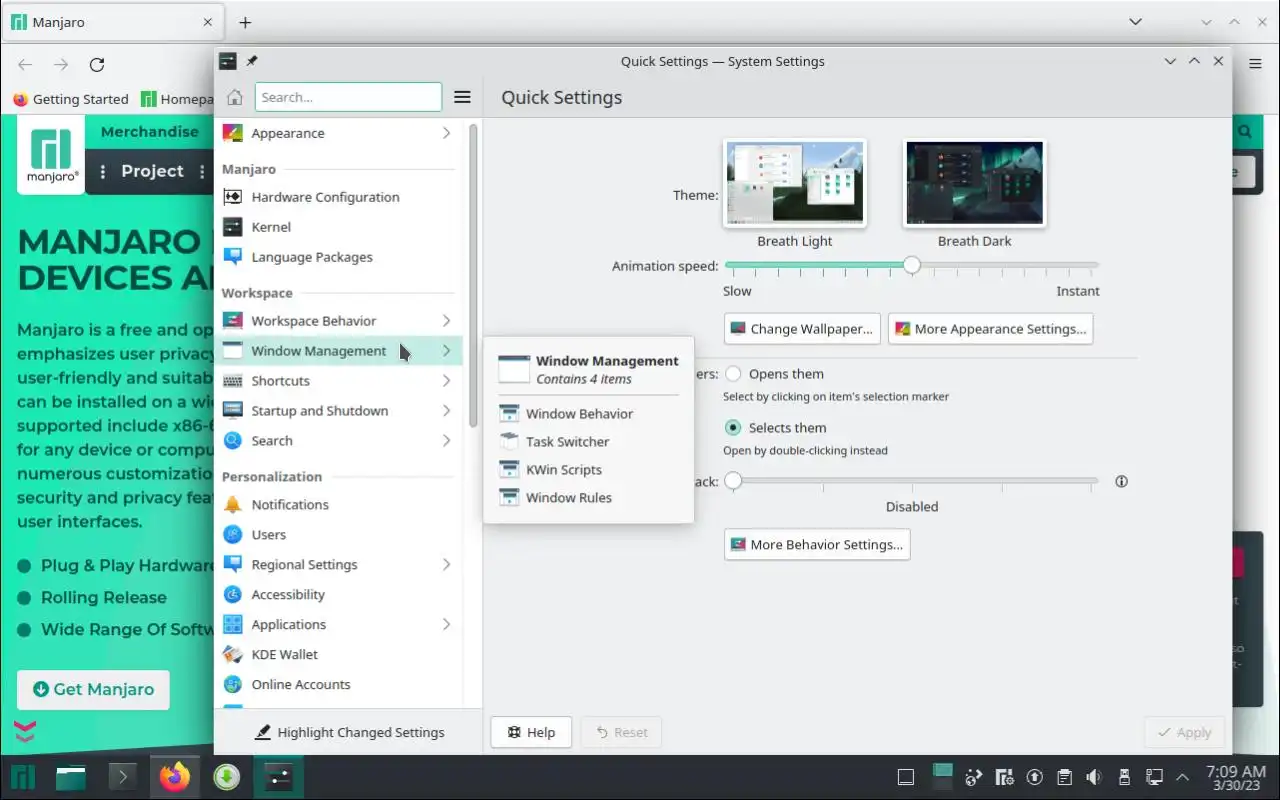Image resolution: width=1280 pixels, height=800 pixels.
Task: Click the home icon in System Settings
Action: click(x=235, y=97)
